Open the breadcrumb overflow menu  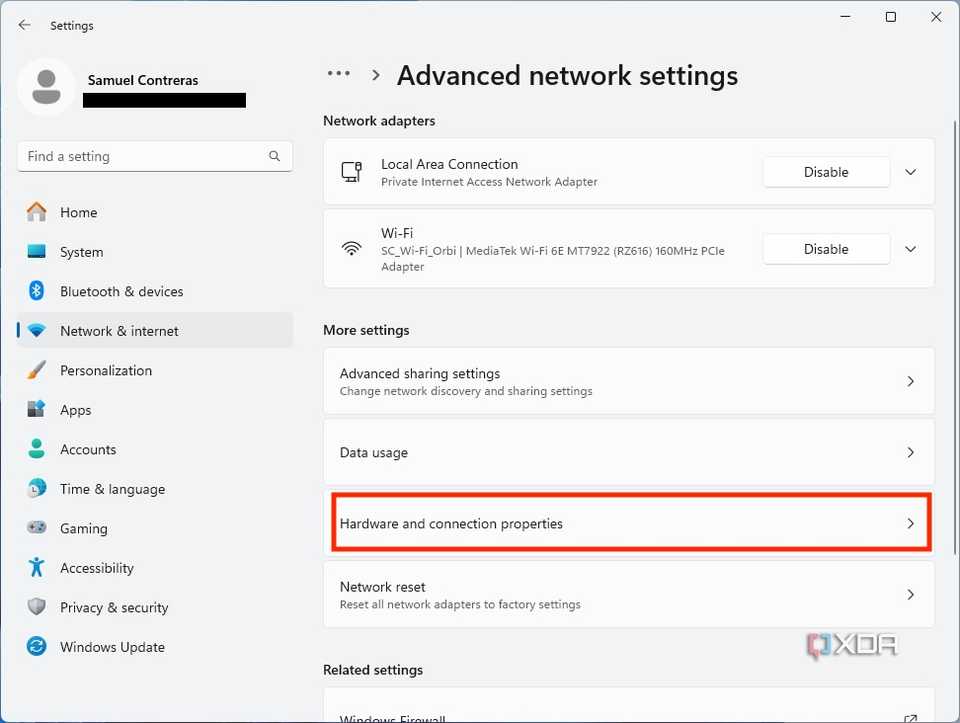338,74
